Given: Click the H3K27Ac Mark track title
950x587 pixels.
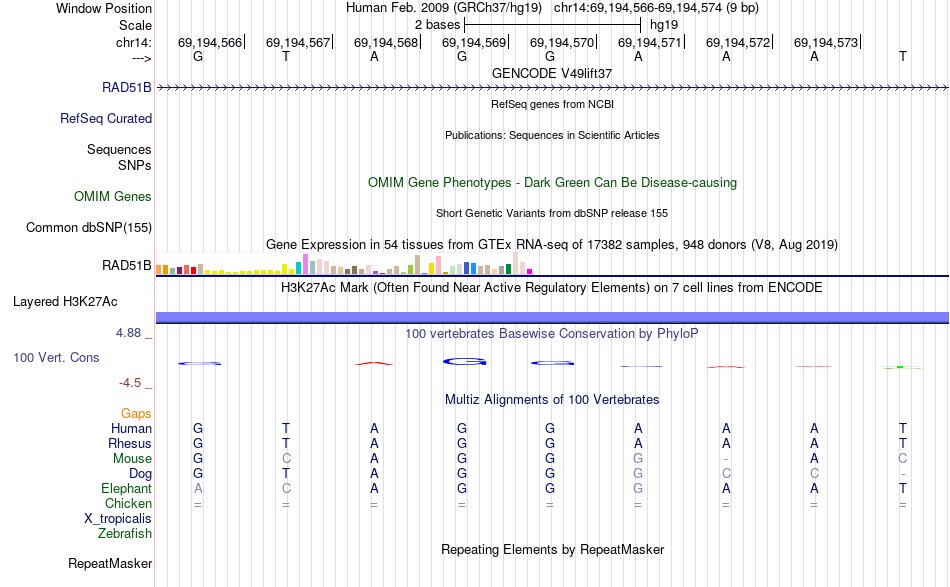Looking at the screenshot, I should pos(552,288).
